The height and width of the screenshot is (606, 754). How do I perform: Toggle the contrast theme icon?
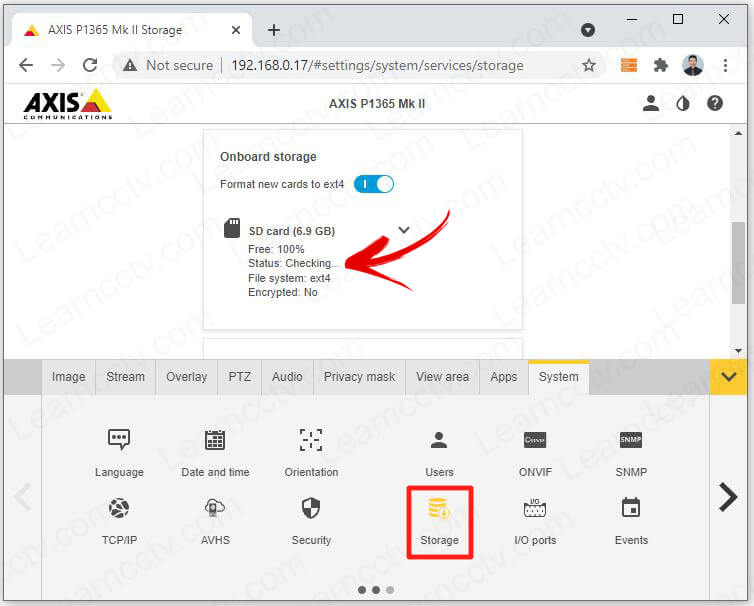[683, 103]
